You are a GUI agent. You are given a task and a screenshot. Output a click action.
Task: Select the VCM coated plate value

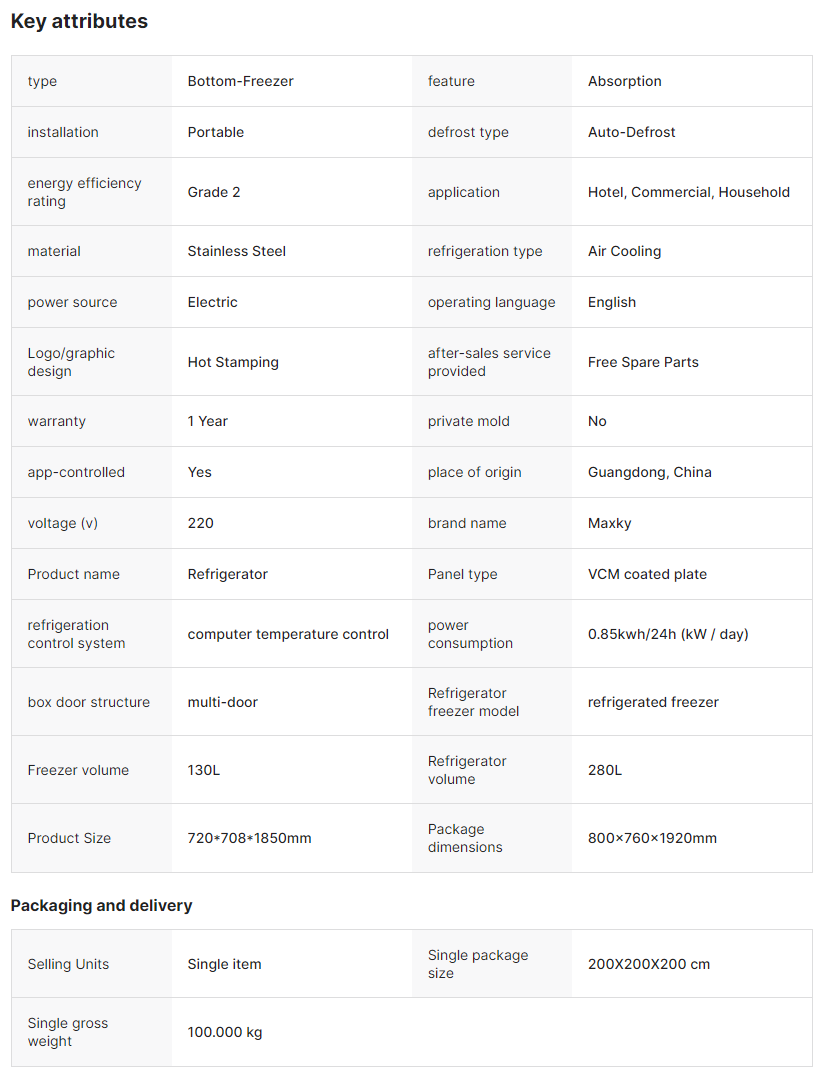coord(647,574)
